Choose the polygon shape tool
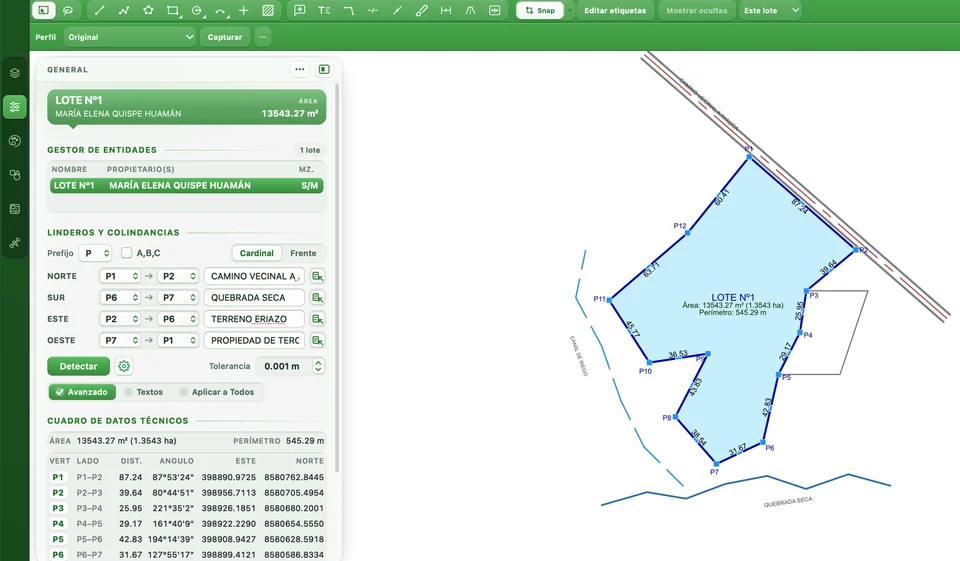 point(148,10)
